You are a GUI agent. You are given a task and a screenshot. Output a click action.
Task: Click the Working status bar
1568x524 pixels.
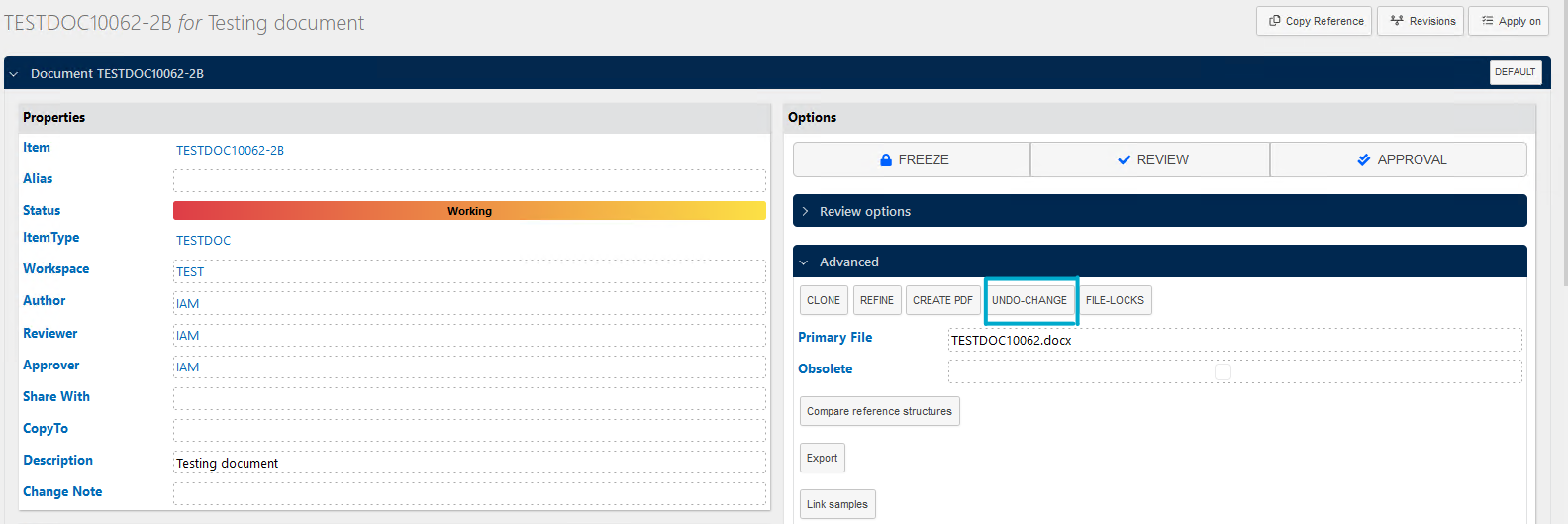pyautogui.click(x=469, y=211)
